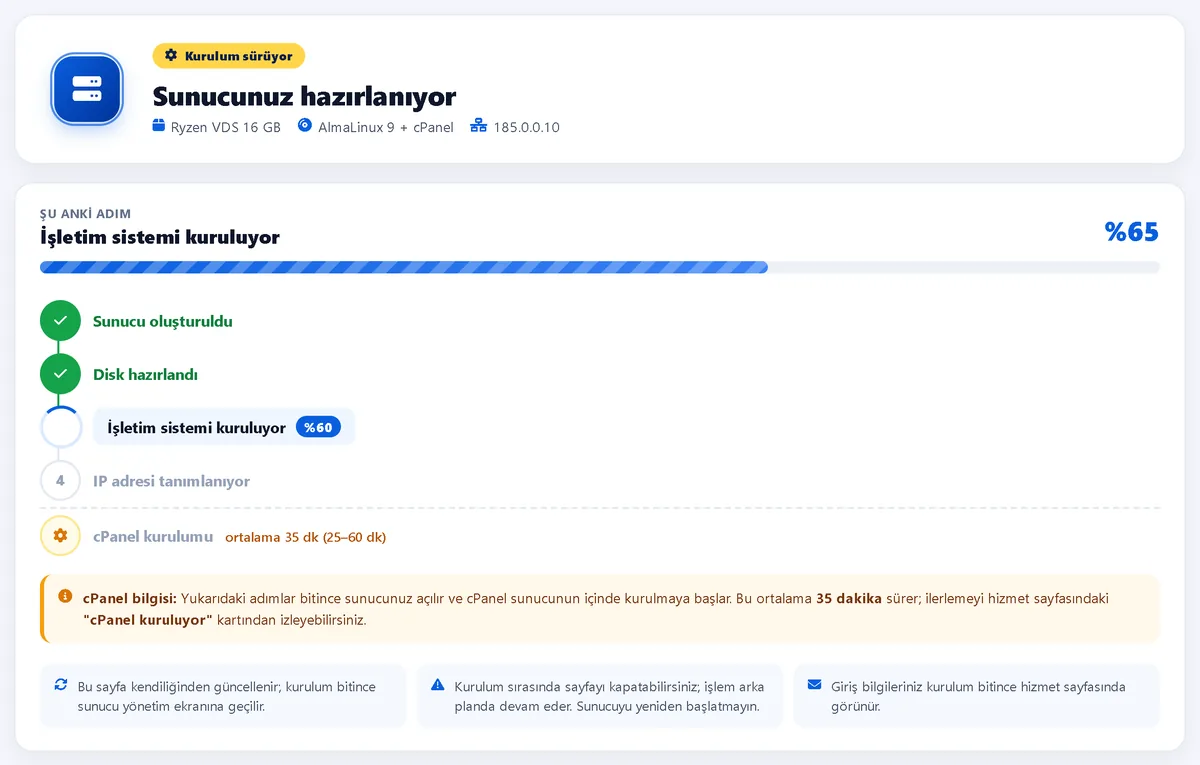Click the Kurulum sürüyor status badge

(x=228, y=56)
